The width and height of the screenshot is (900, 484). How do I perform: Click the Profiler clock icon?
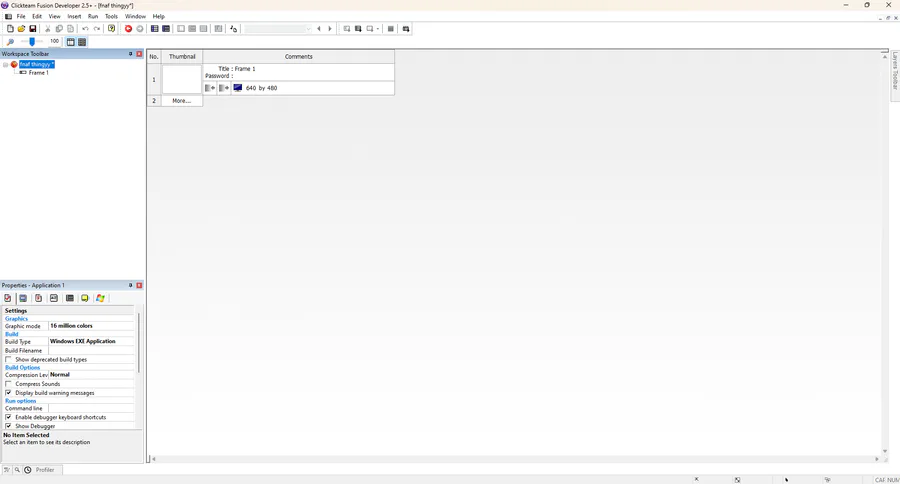pyautogui.click(x=28, y=470)
